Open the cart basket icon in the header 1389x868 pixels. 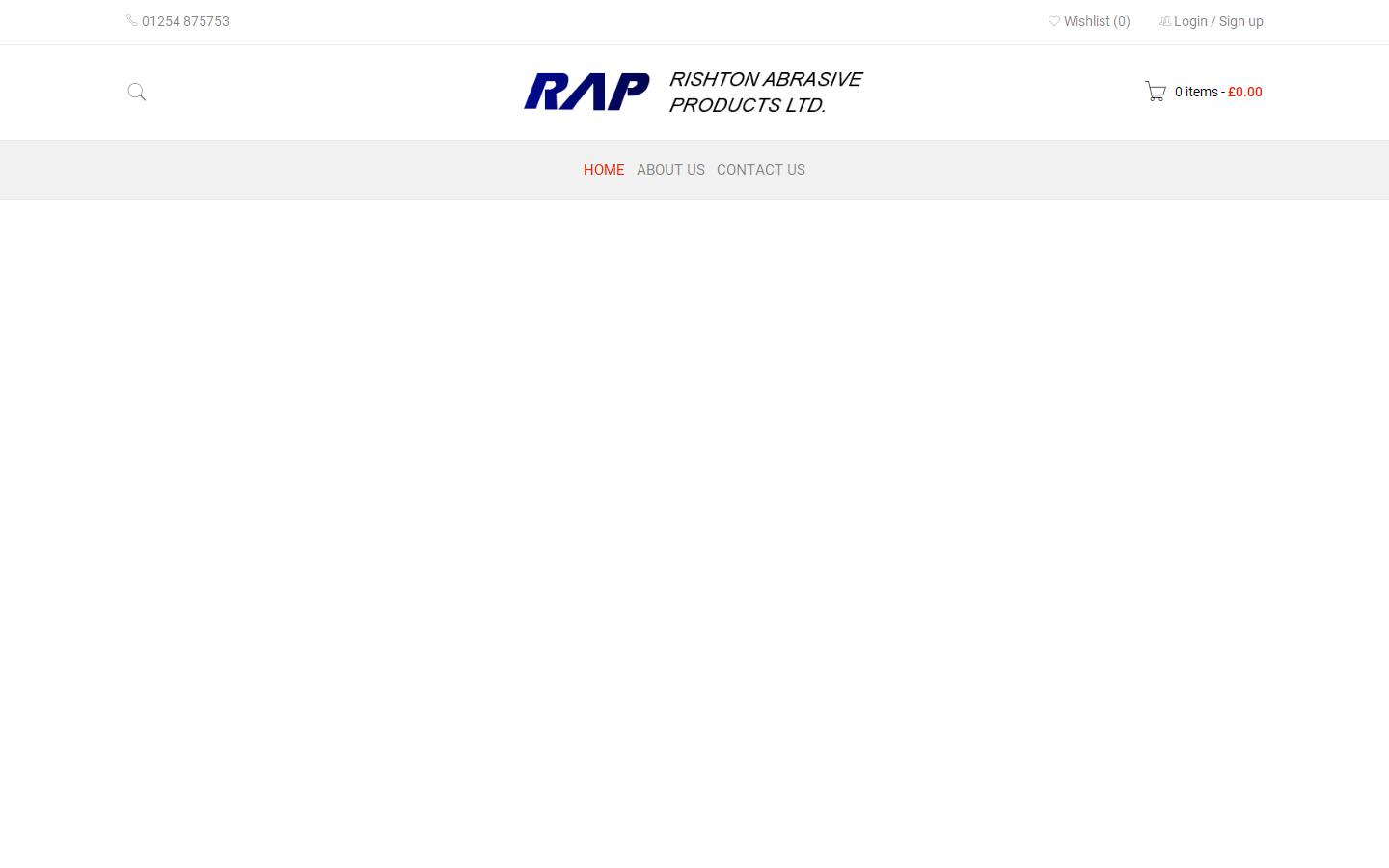1156,92
